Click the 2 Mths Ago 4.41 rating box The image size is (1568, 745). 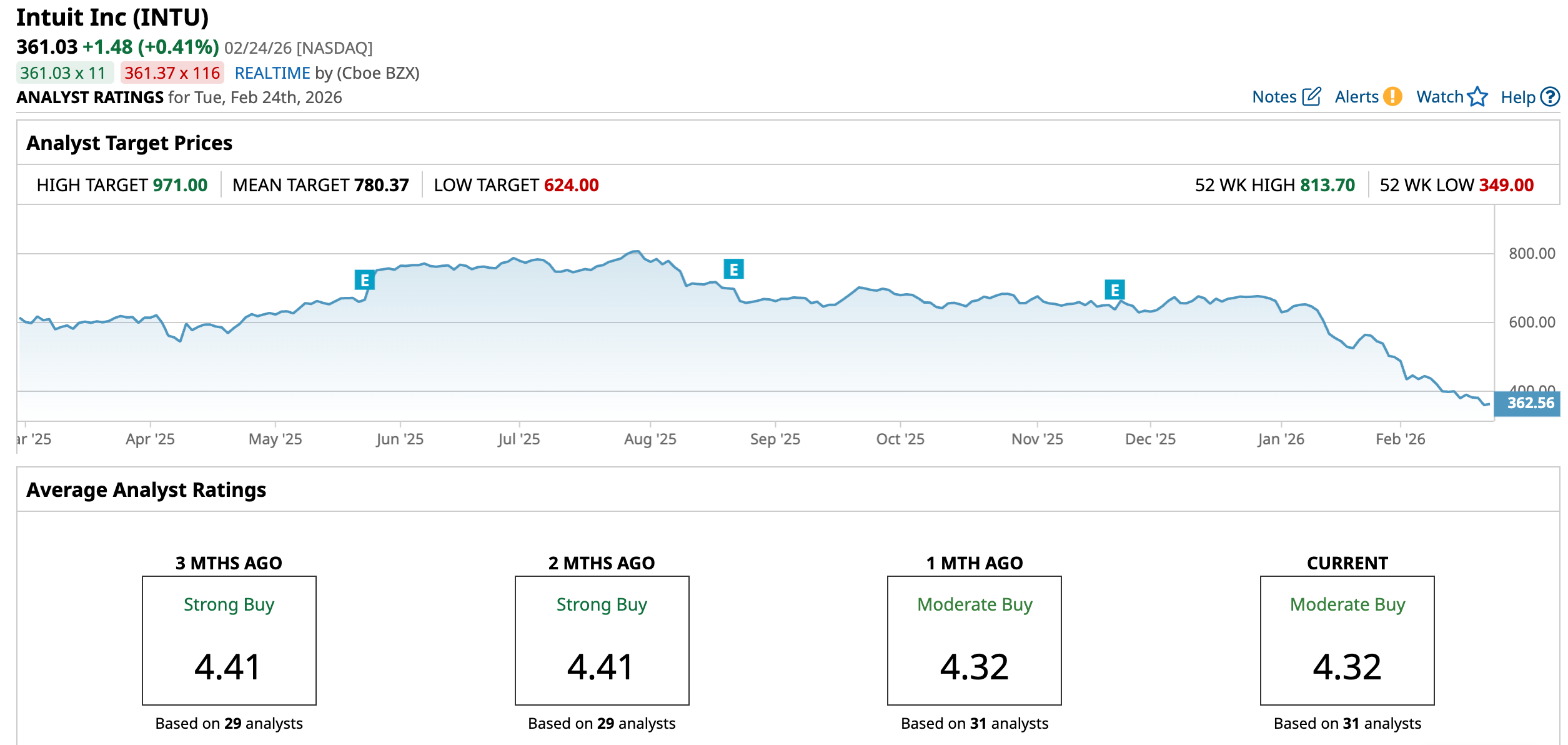pyautogui.click(x=602, y=640)
